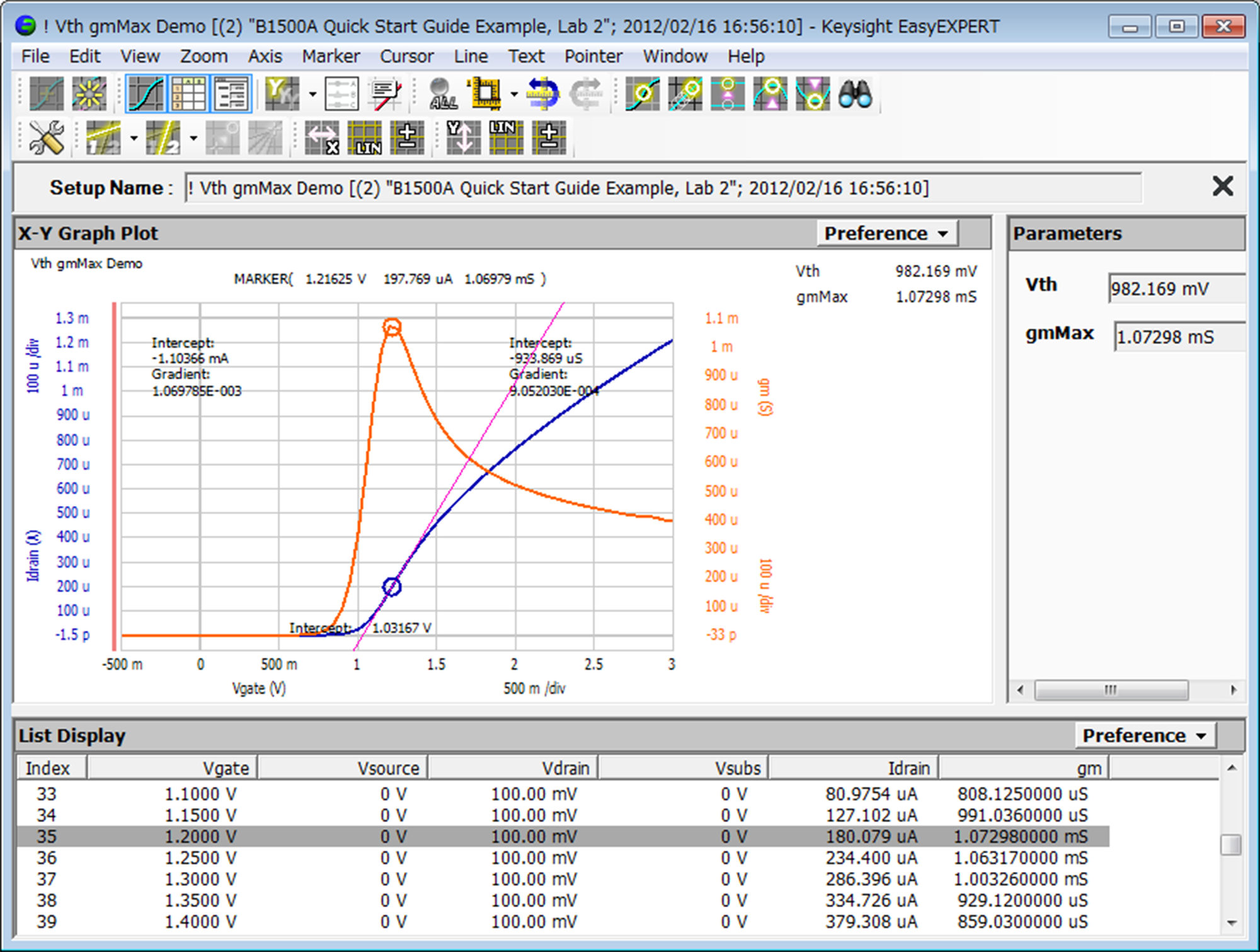Click the Vth value field in Parameters
The height and width of the screenshot is (952, 1260).
tap(1175, 289)
